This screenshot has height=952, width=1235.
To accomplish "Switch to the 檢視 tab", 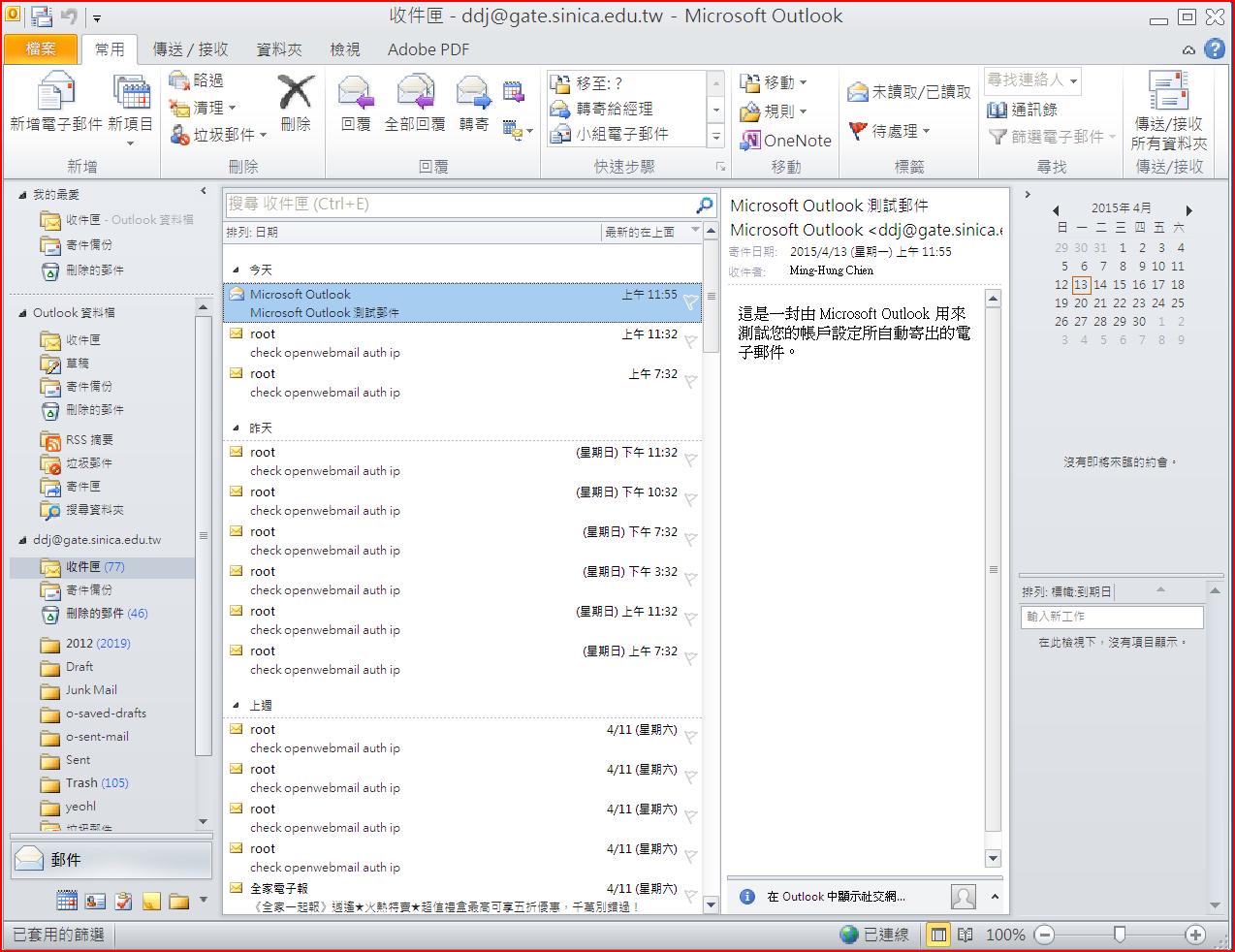I will pos(345,49).
